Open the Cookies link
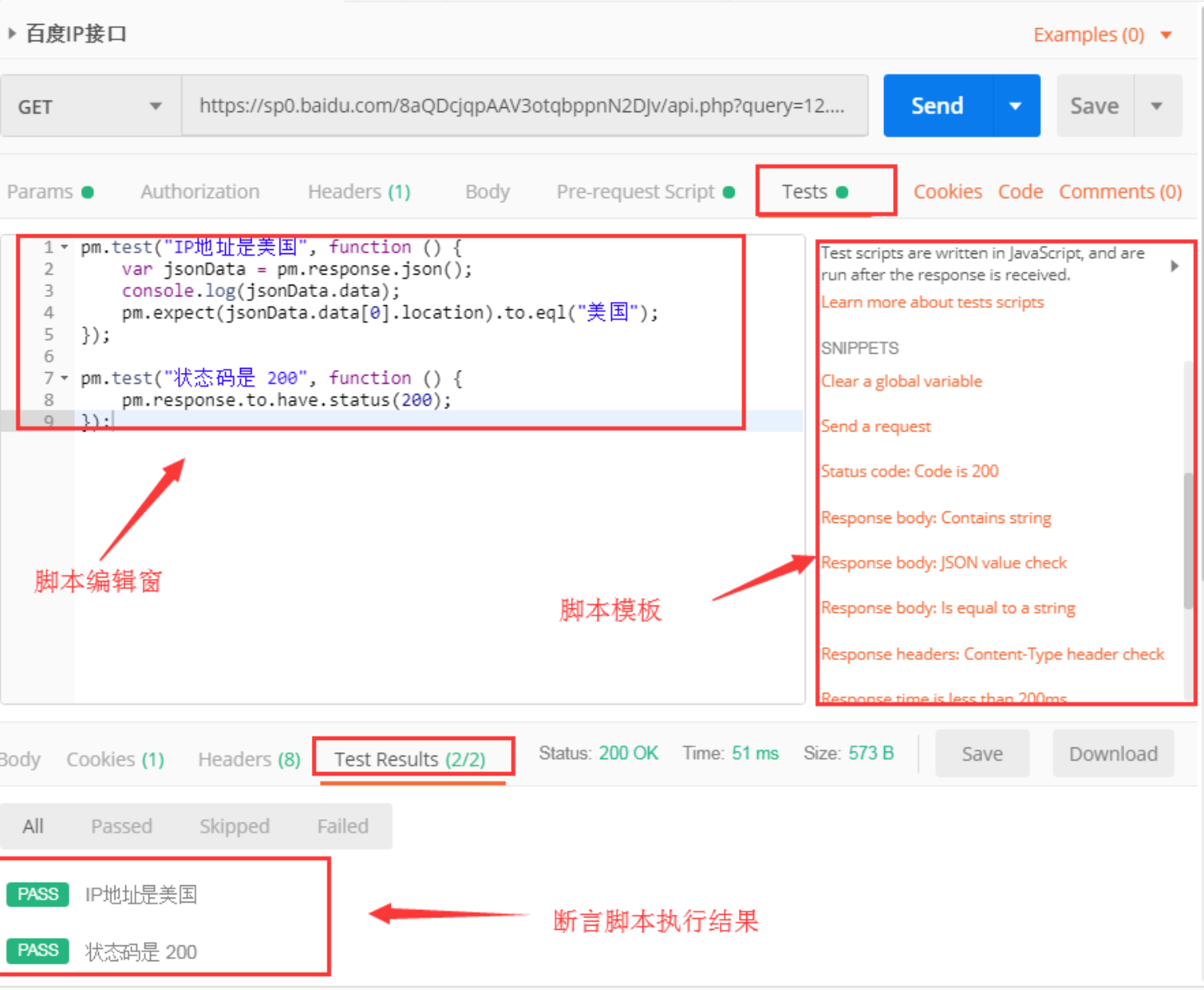1204x990 pixels. pyautogui.click(x=948, y=191)
